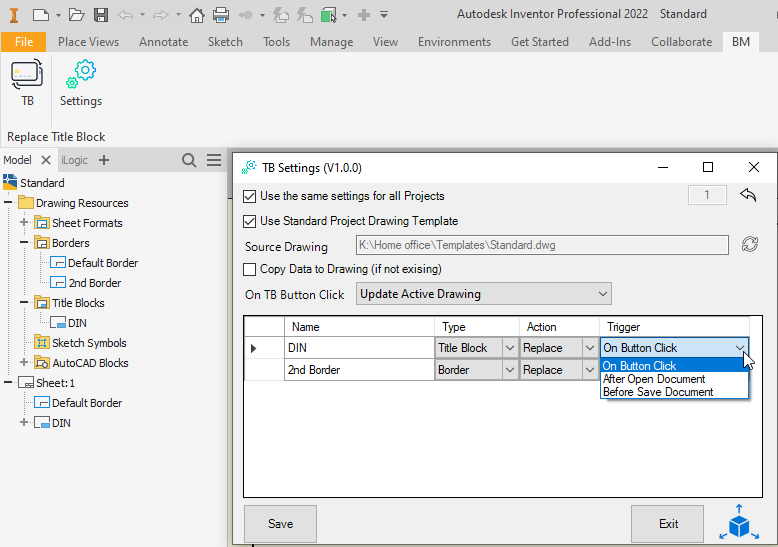The width and height of the screenshot is (778, 547).
Task: Enable Copy Data to Drawing checkbox
Action: point(249,270)
